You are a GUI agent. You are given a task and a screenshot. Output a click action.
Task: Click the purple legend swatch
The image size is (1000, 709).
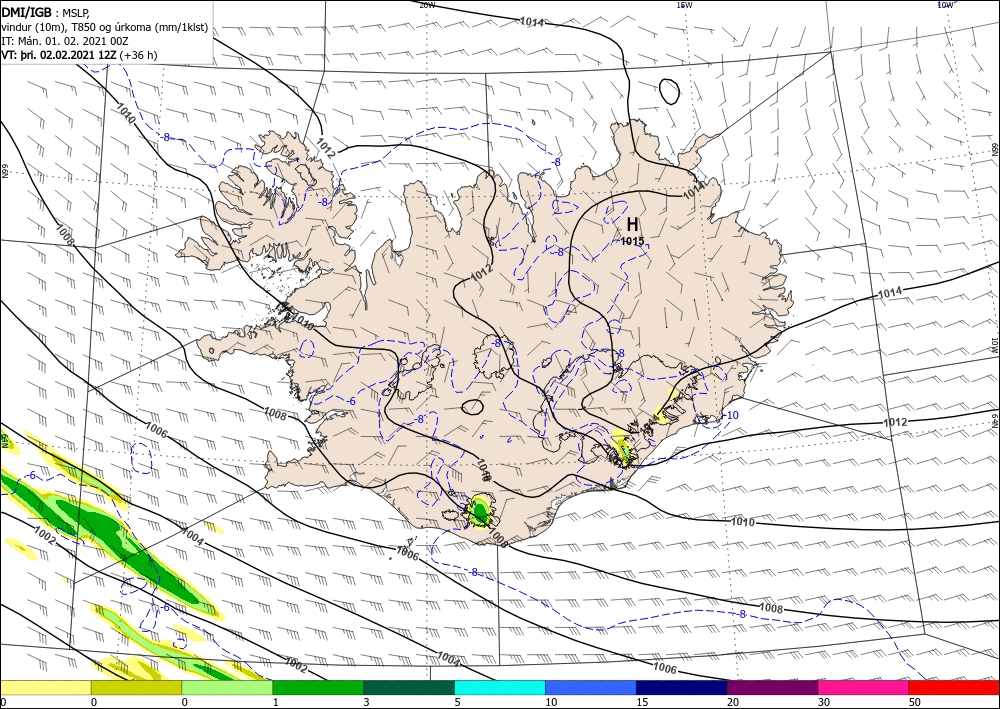(x=772, y=687)
